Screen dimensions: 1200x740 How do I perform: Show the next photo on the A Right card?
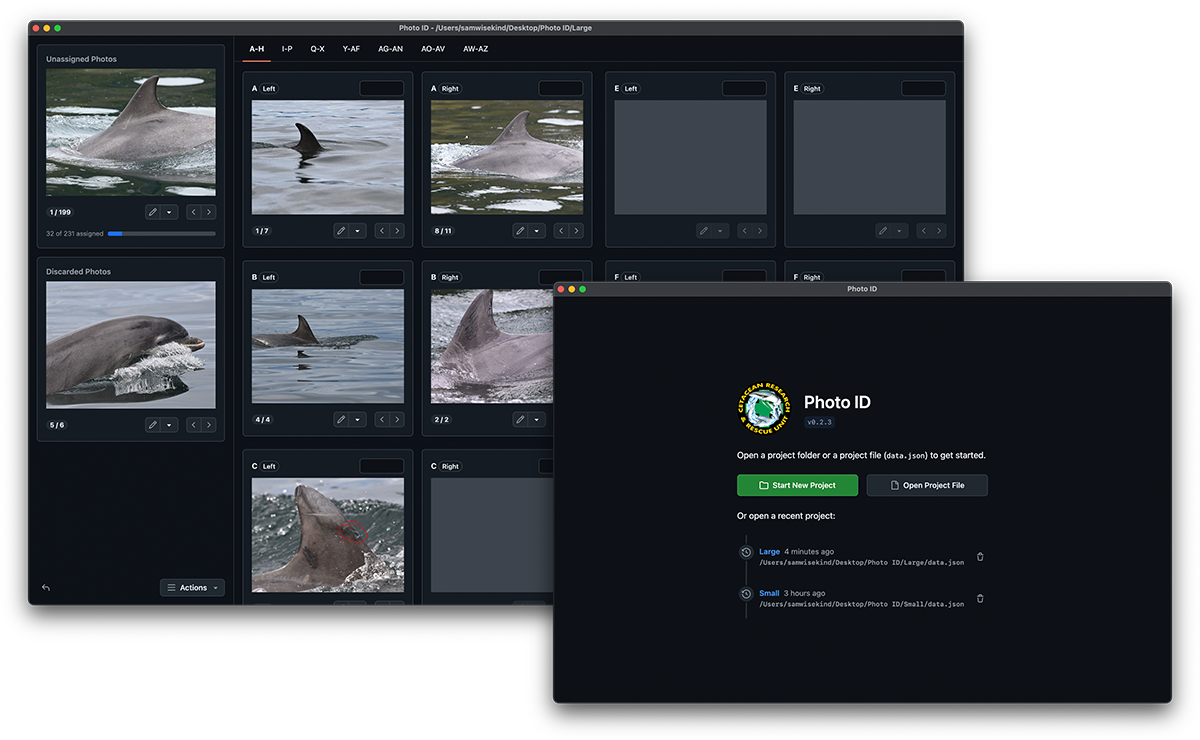(x=577, y=230)
